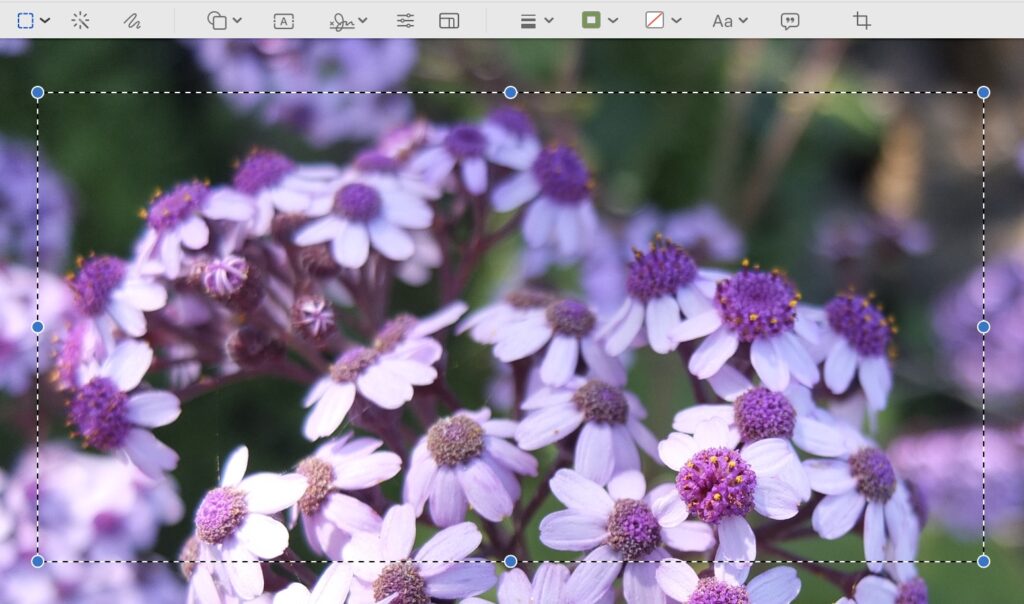Screen dimensions: 1024x604
Task: Click the bottom-left selection handle
Action: 38,561
